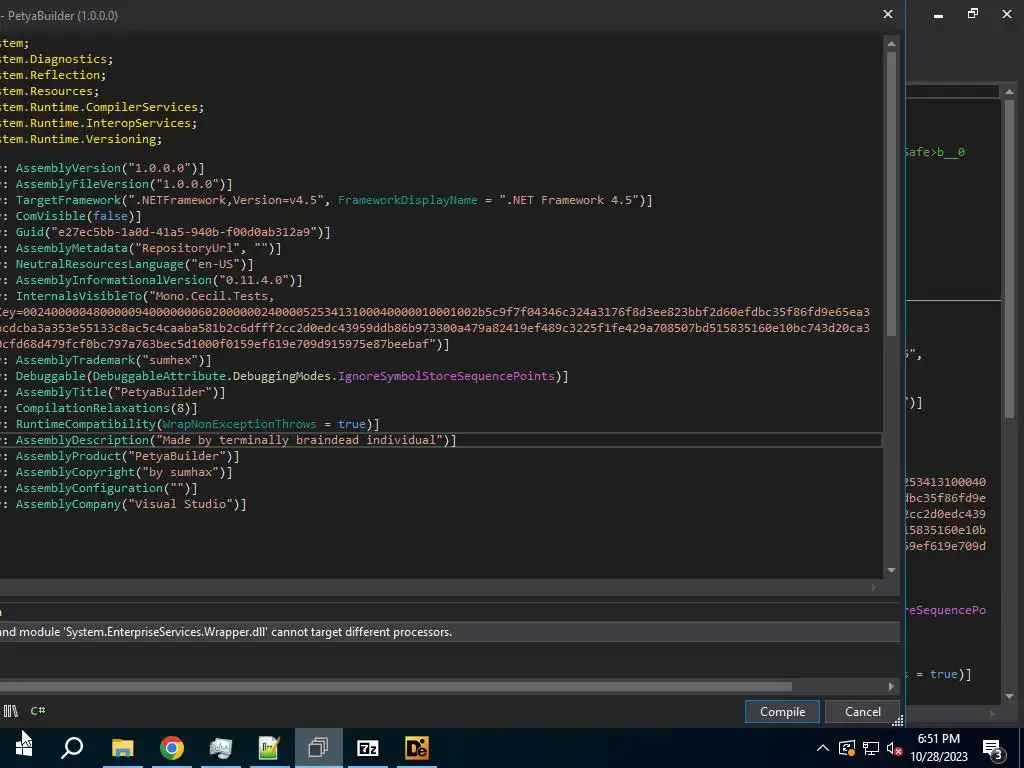Open the system monitor app in the taskbar
This screenshot has width=1024, height=768.
tap(221, 748)
